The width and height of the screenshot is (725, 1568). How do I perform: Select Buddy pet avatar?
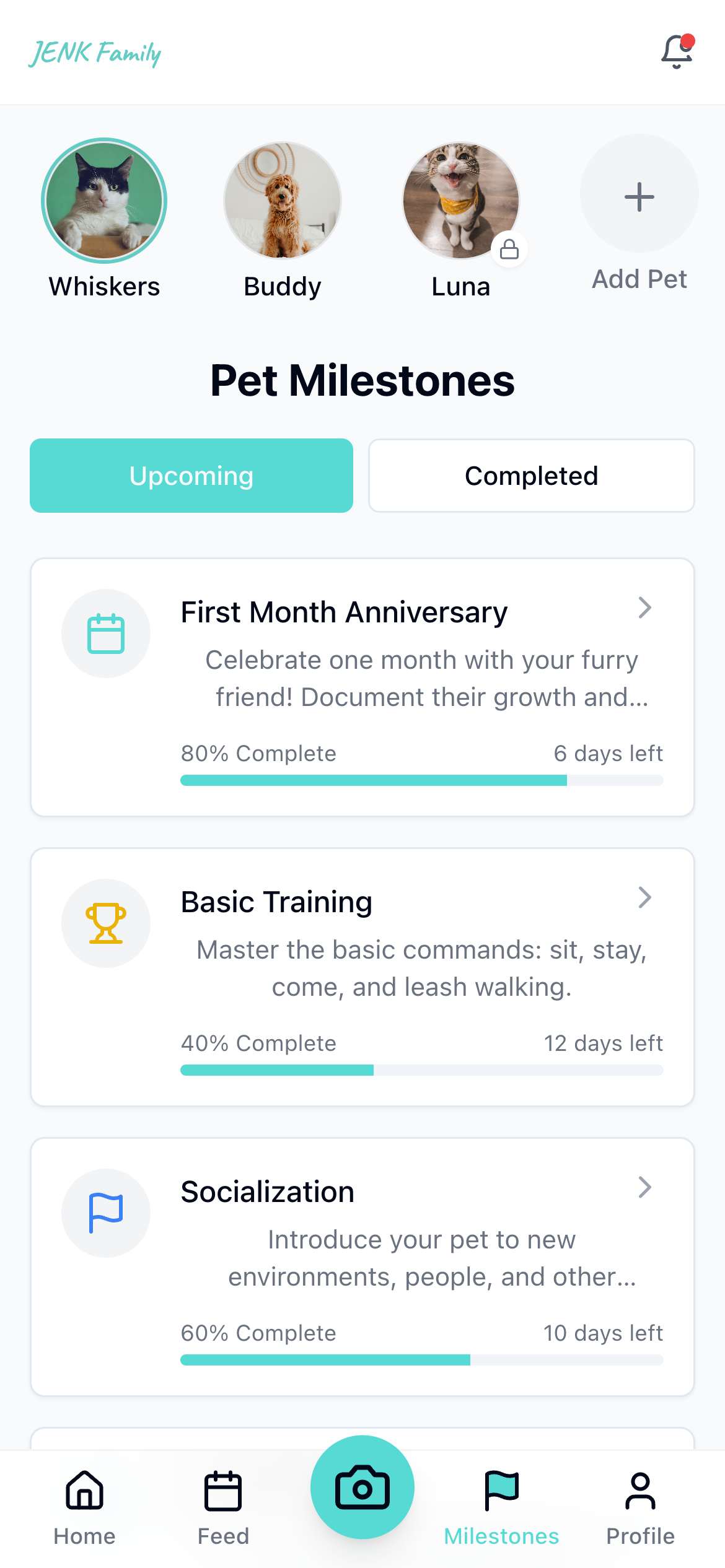(x=283, y=201)
